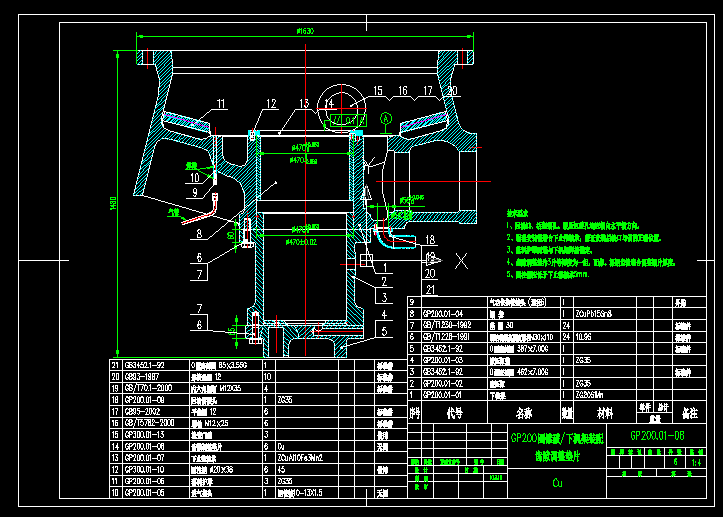Viewport: 723px width, 517px height.
Task: Click code 'GP200.01-06' in row 11
Action: tap(144, 481)
